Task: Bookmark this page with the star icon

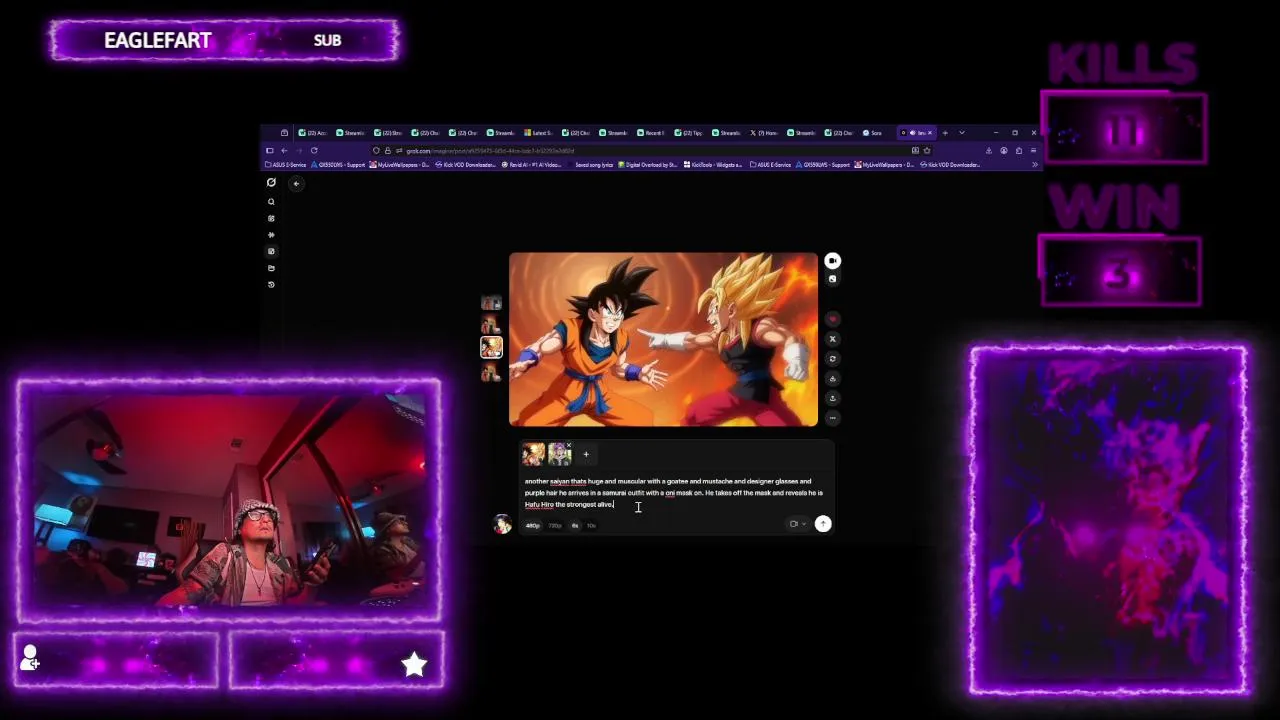Action: coord(927,151)
